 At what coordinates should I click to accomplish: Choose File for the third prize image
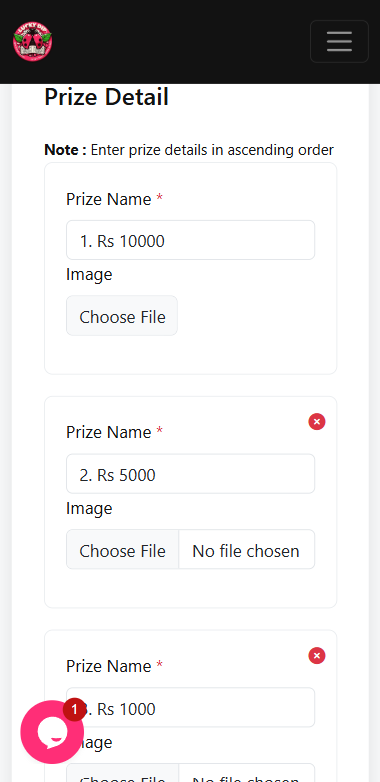pyautogui.click(x=123, y=773)
